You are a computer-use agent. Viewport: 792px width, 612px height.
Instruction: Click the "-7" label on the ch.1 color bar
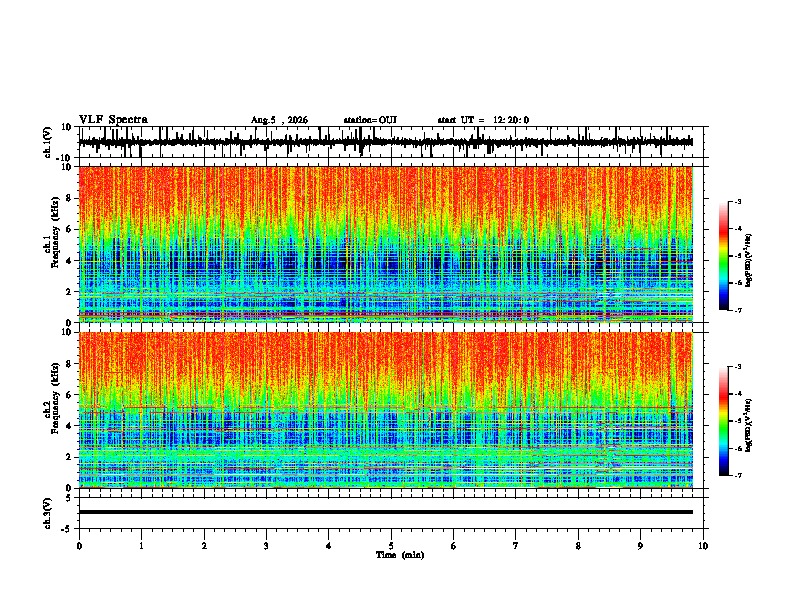738,310
